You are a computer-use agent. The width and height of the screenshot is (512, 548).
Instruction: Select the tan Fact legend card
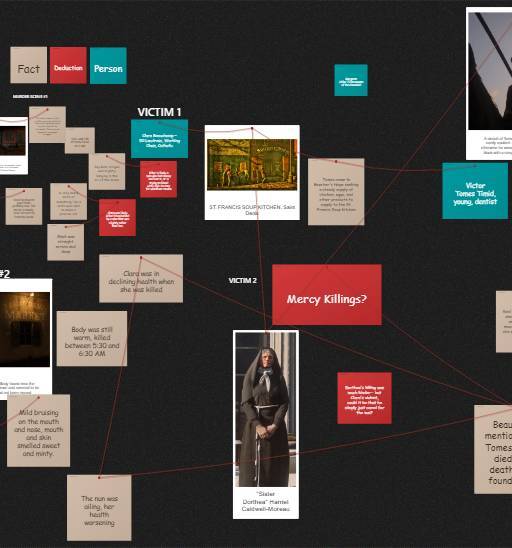29,65
